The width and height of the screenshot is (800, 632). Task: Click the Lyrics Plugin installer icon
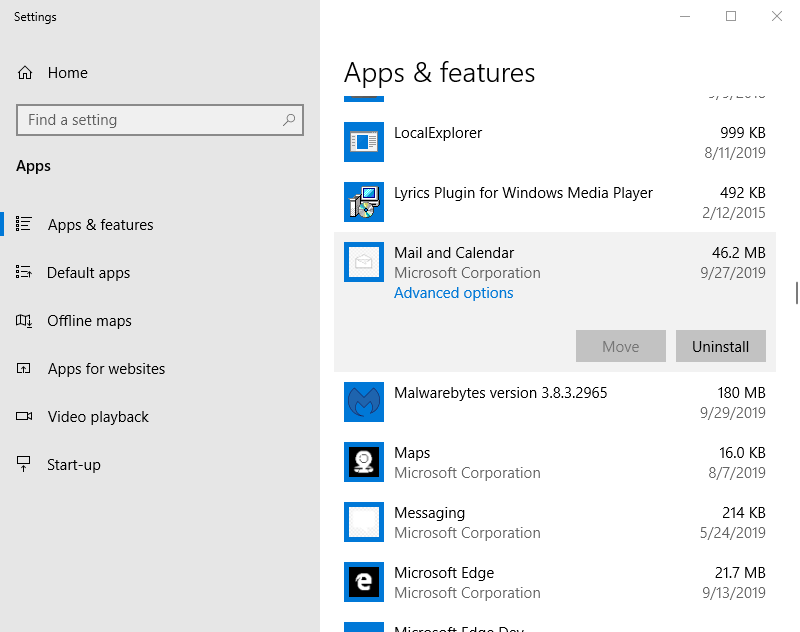pos(364,202)
